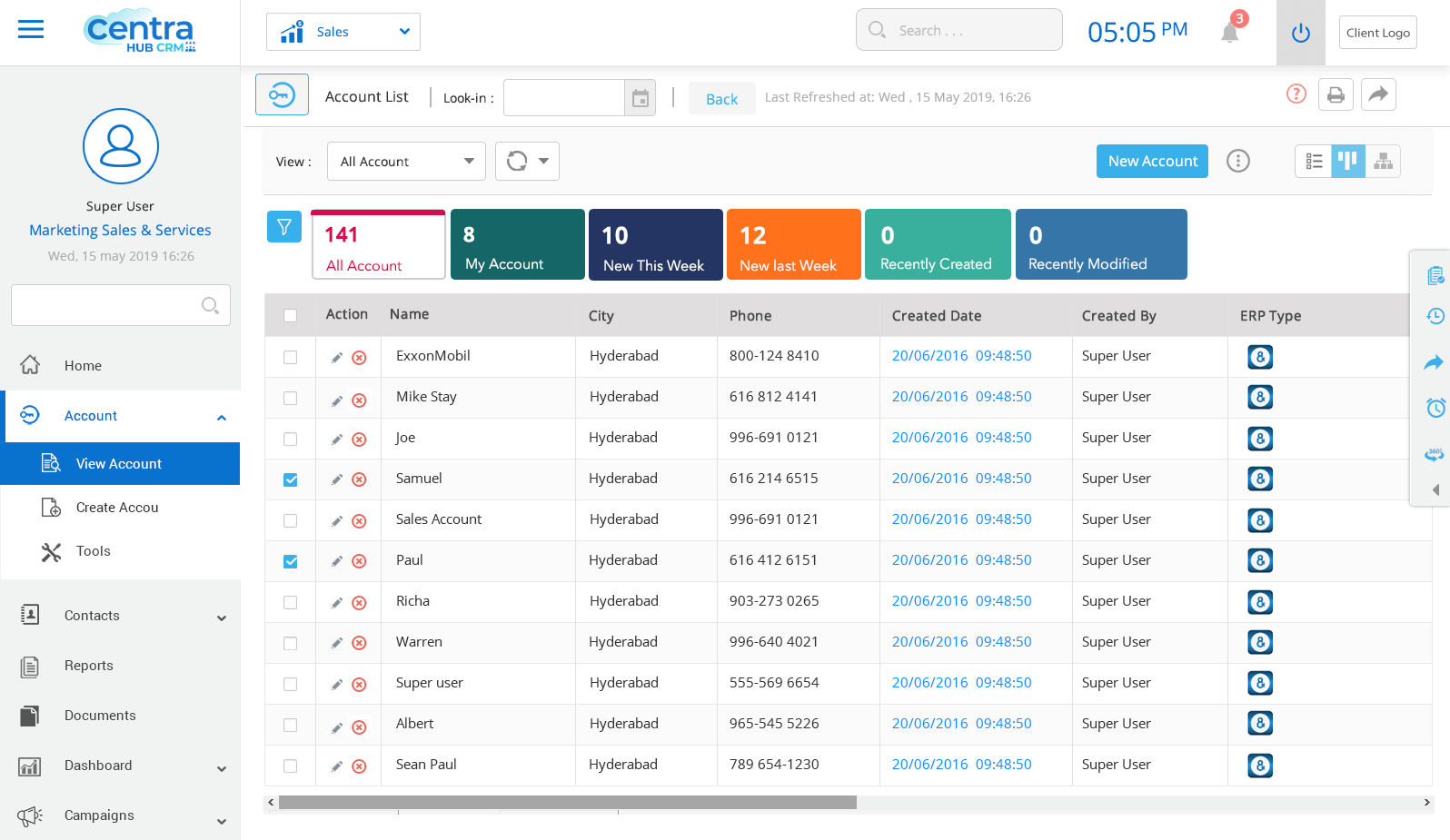Open the Look-in calendar picker
Screen dimensions: 1450x840
click(640, 98)
